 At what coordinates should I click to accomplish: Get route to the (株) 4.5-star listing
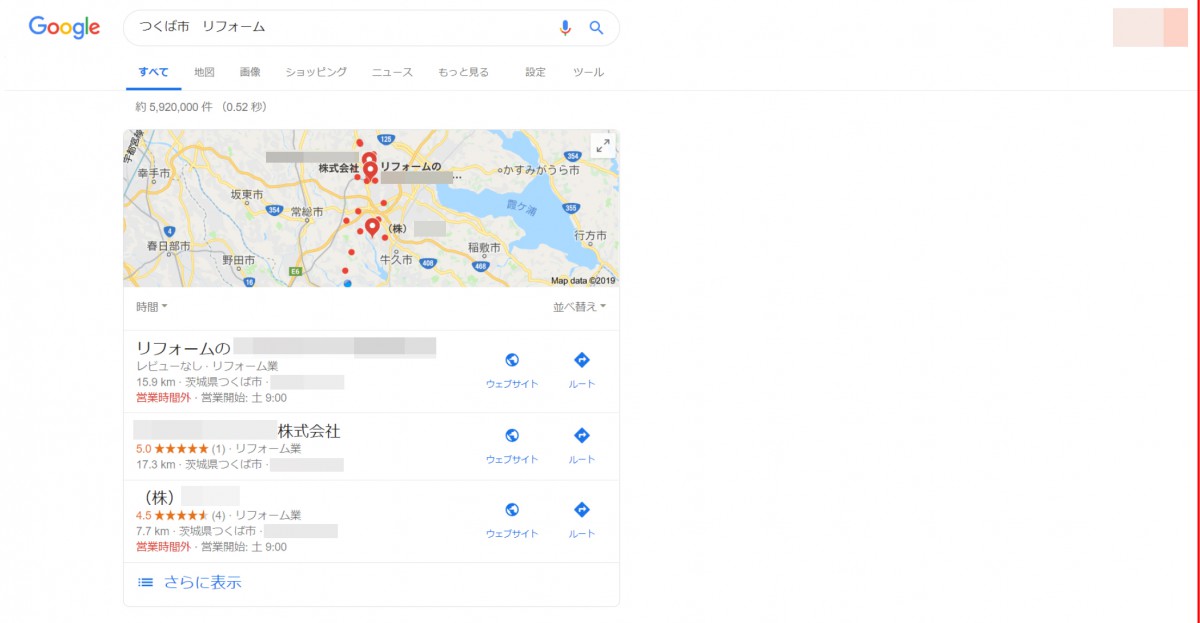(x=582, y=520)
